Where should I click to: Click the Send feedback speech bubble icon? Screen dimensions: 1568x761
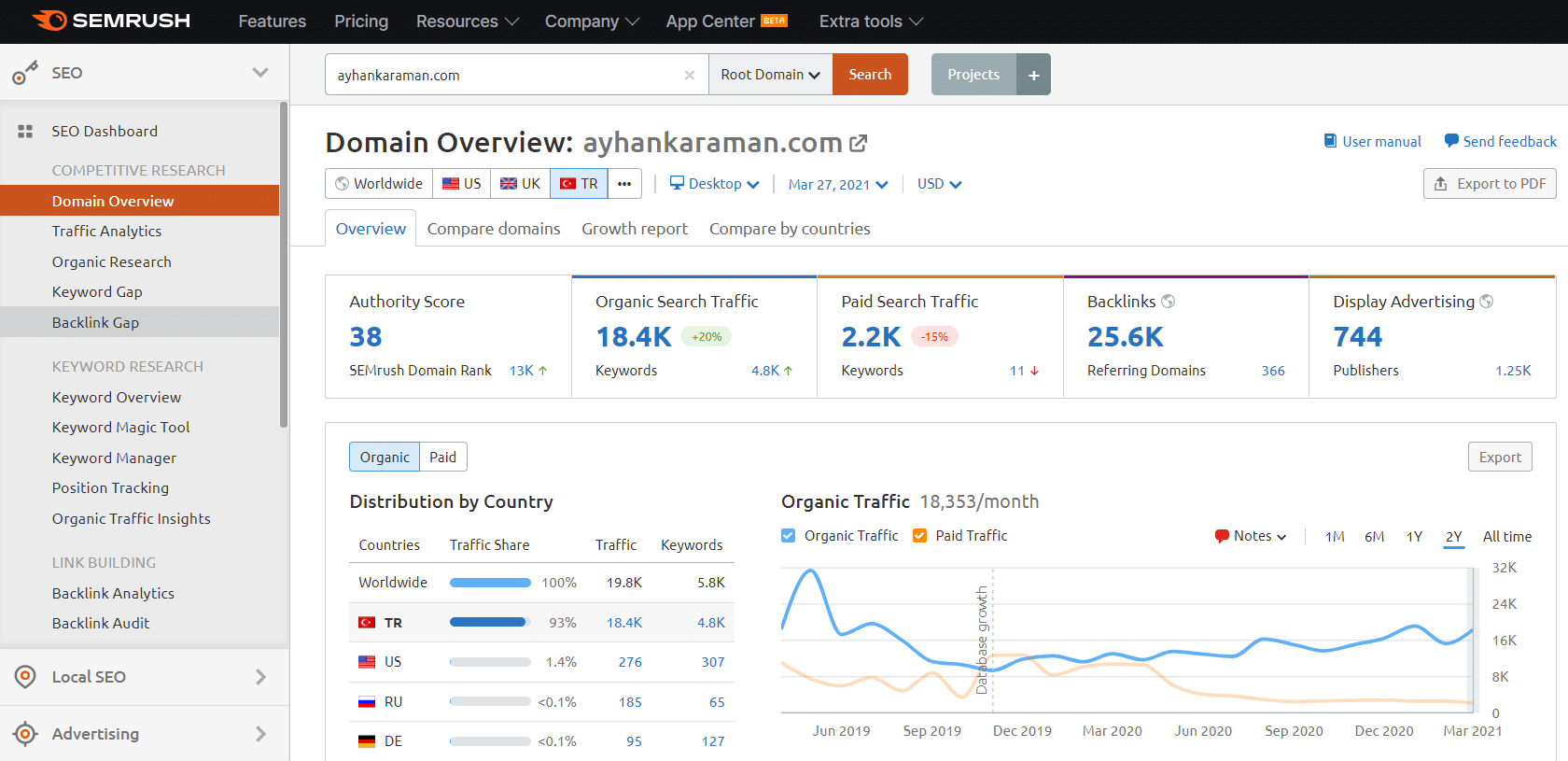click(1451, 141)
